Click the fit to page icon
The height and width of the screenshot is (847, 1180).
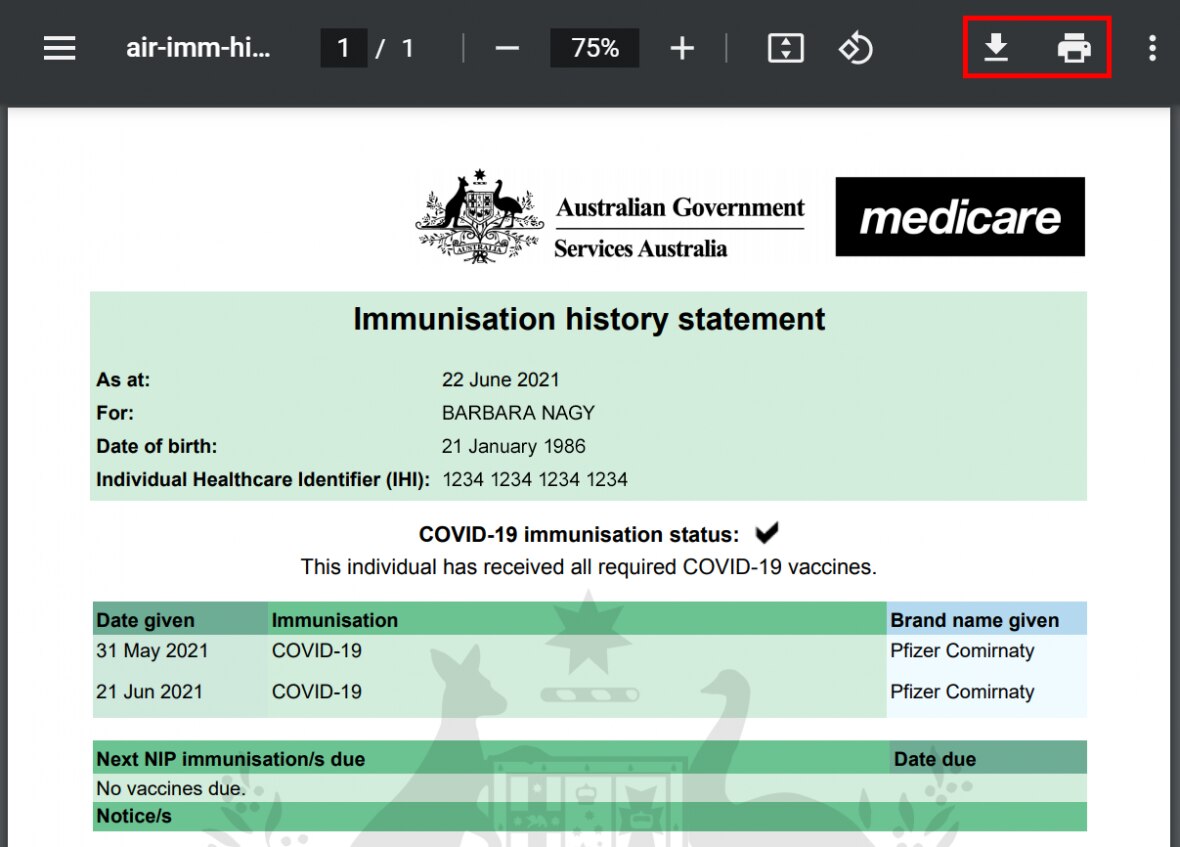[x=786, y=48]
